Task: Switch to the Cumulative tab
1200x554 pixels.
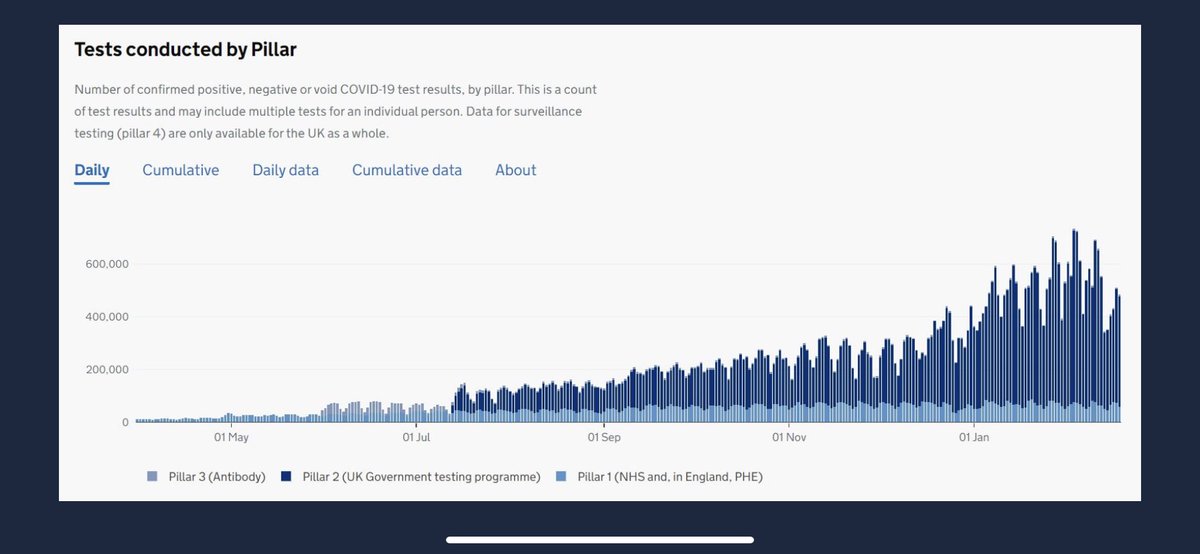Action: 181,170
